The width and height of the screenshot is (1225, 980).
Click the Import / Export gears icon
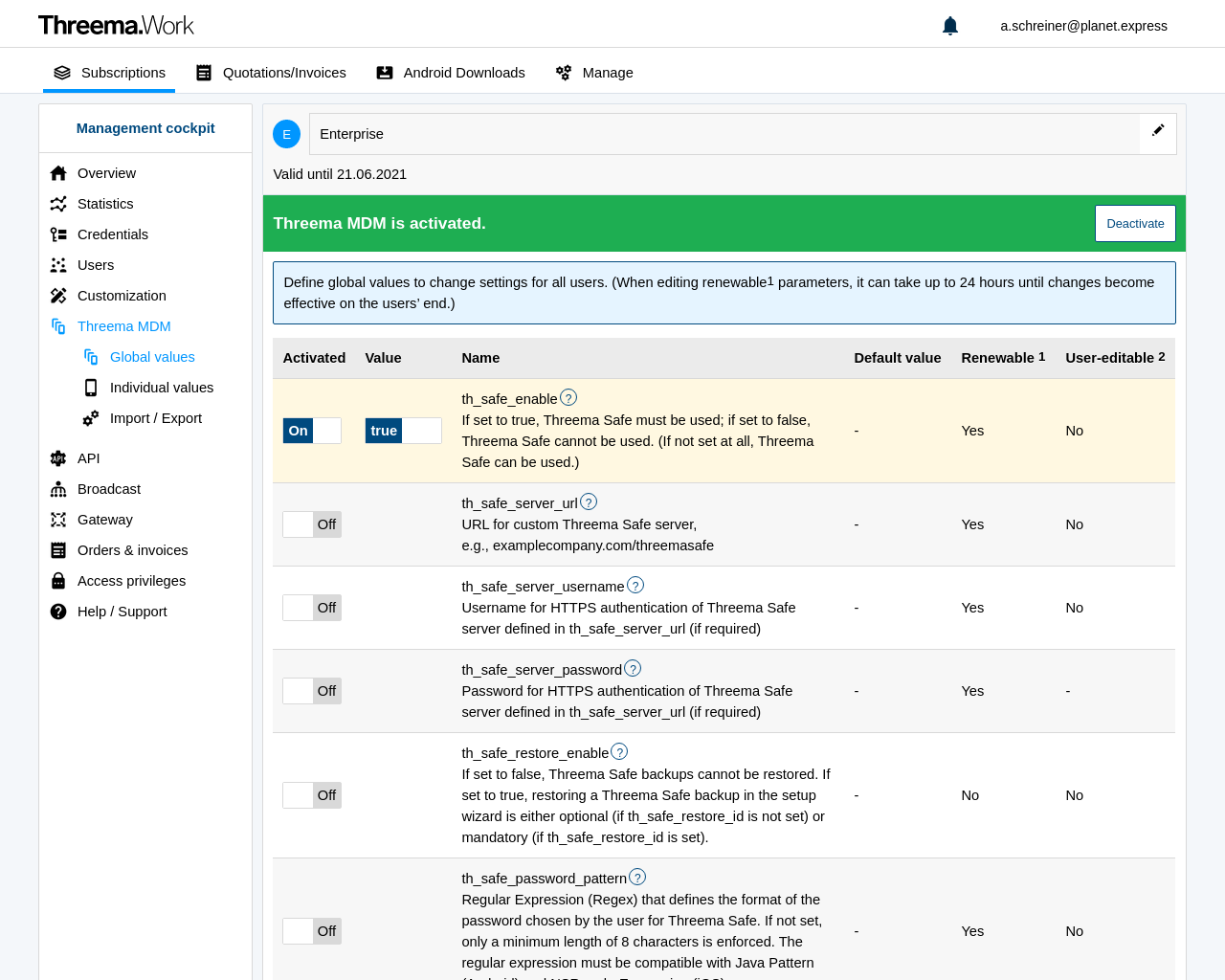[91, 418]
